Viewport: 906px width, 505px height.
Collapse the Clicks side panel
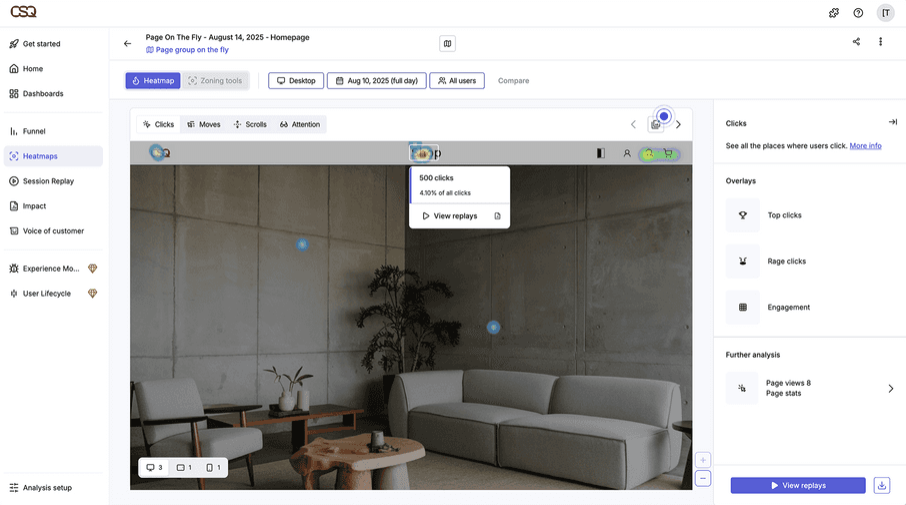[x=892, y=122]
